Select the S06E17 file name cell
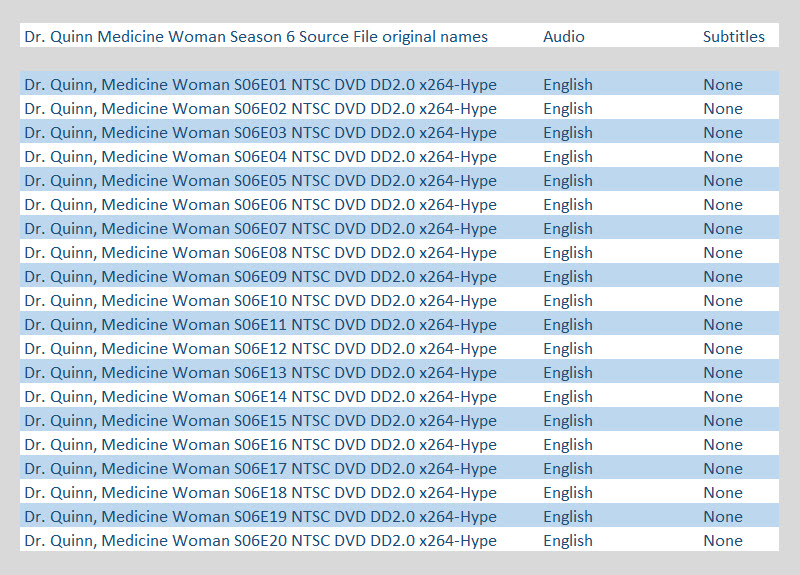Screen dimensions: 800x575 (x=260, y=468)
